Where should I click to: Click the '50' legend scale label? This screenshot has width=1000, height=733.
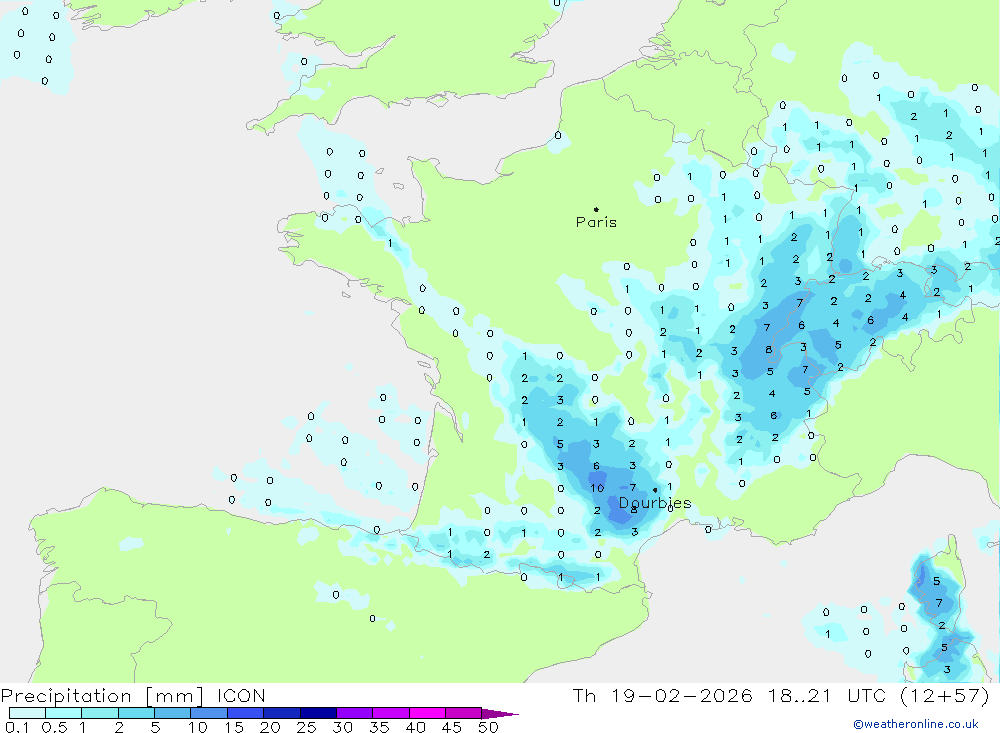488,727
